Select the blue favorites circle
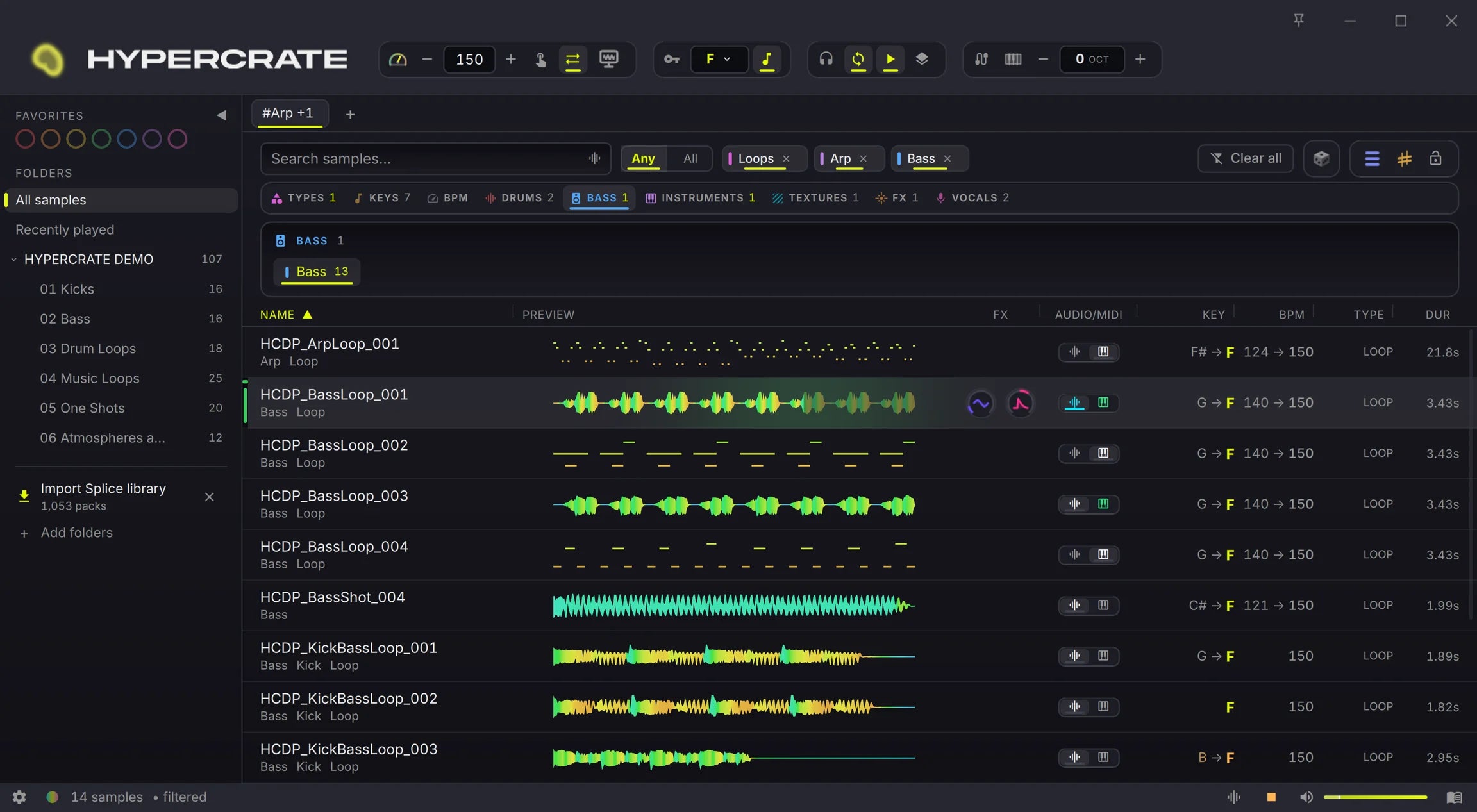1477x812 pixels. coord(126,139)
